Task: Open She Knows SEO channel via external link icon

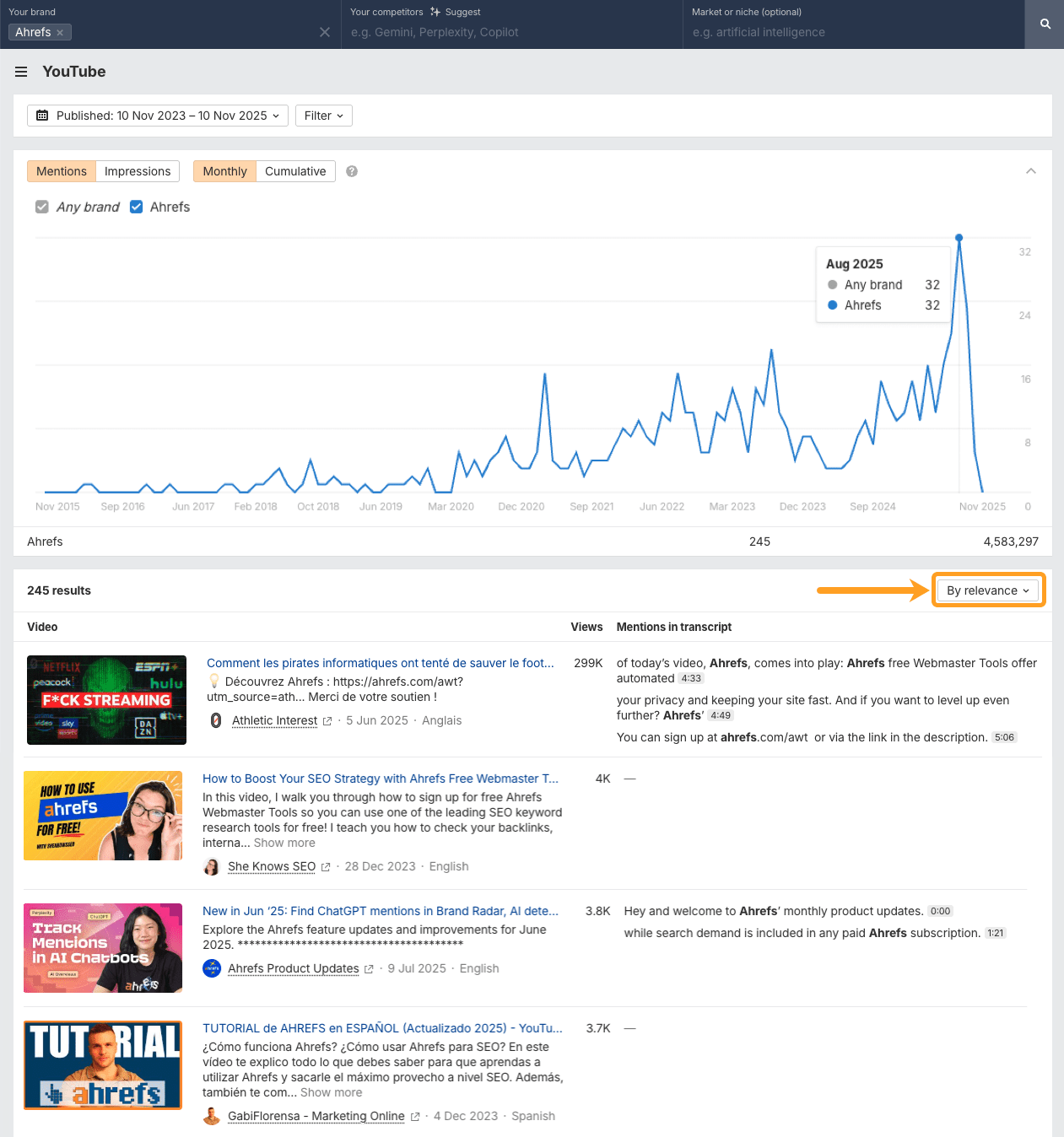Action: point(325,866)
